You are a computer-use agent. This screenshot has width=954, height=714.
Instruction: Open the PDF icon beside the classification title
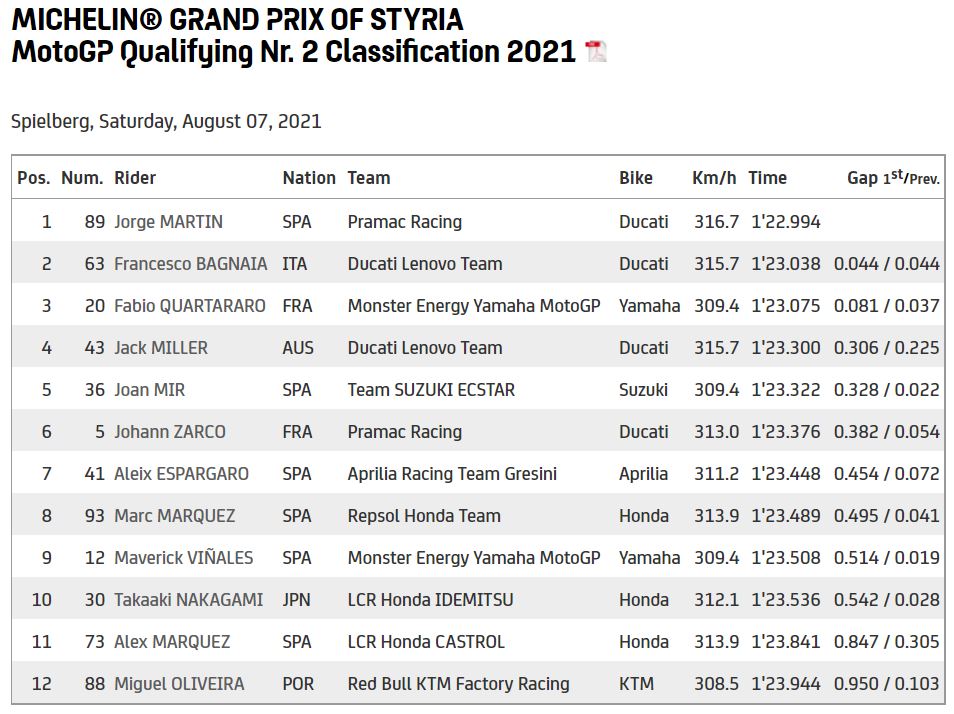(596, 52)
